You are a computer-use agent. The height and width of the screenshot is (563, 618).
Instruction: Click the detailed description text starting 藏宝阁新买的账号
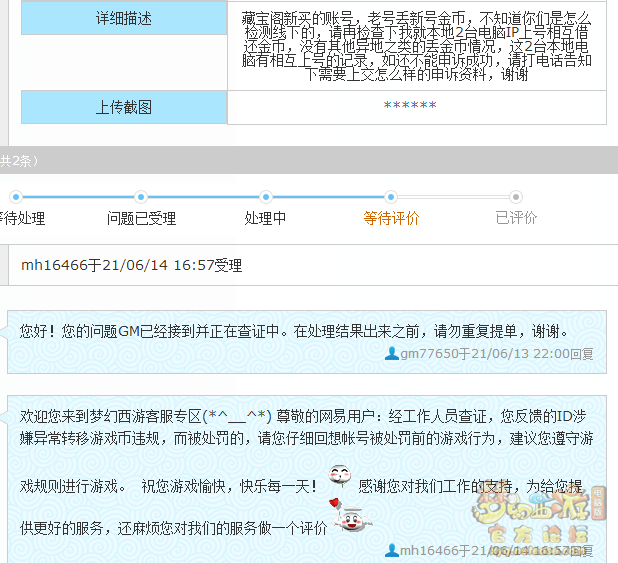click(416, 46)
